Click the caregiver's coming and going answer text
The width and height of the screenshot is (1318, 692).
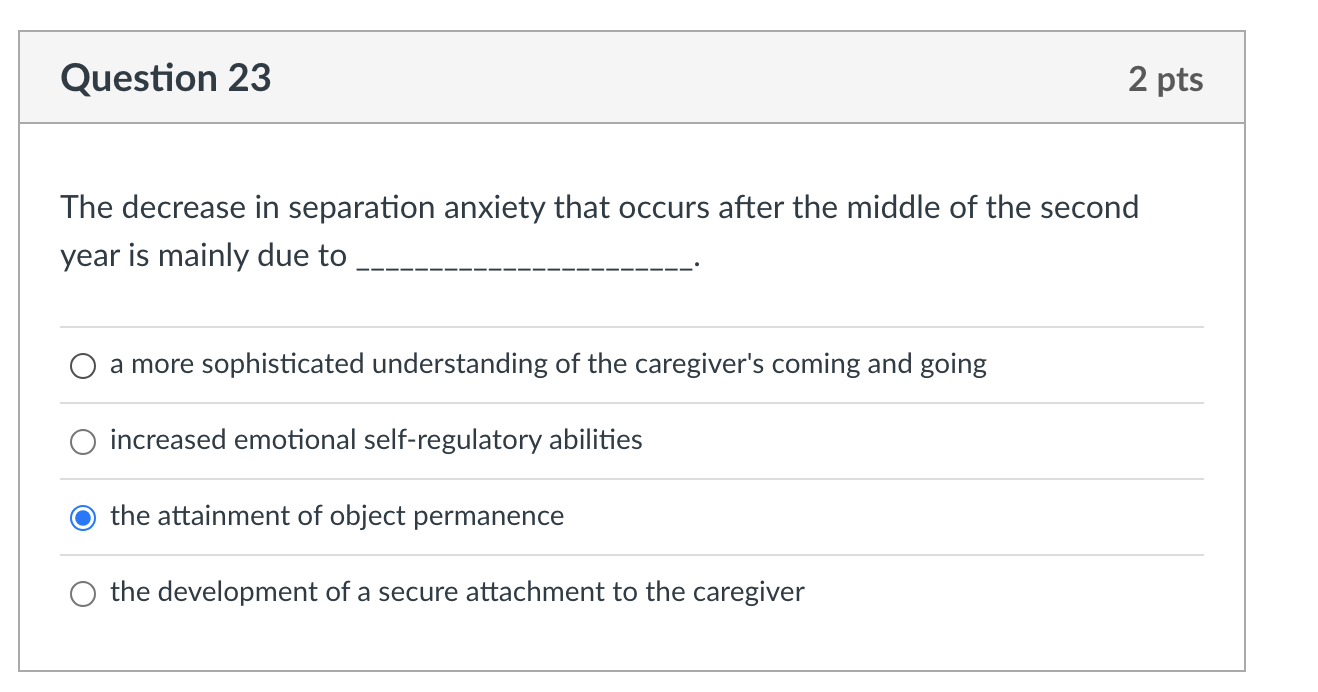tap(548, 364)
